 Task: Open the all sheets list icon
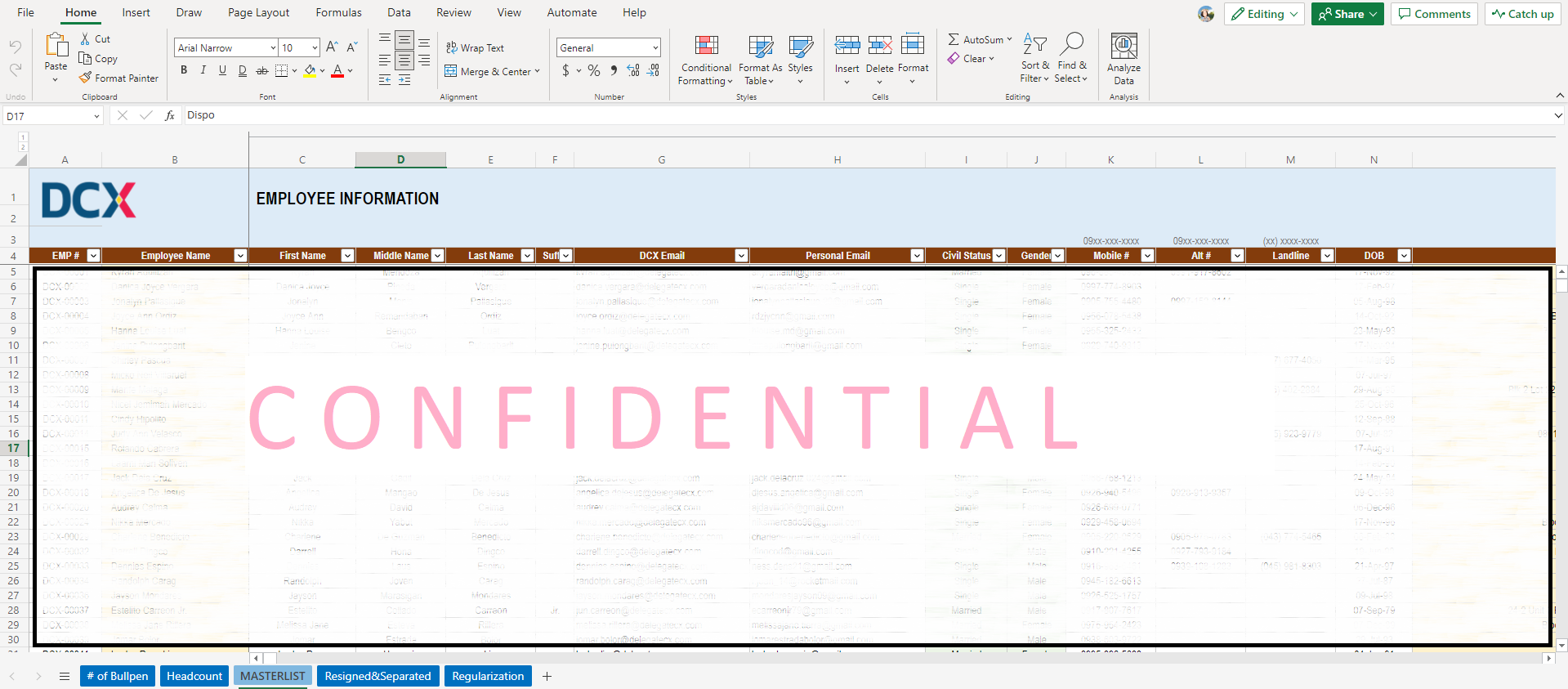point(65,676)
